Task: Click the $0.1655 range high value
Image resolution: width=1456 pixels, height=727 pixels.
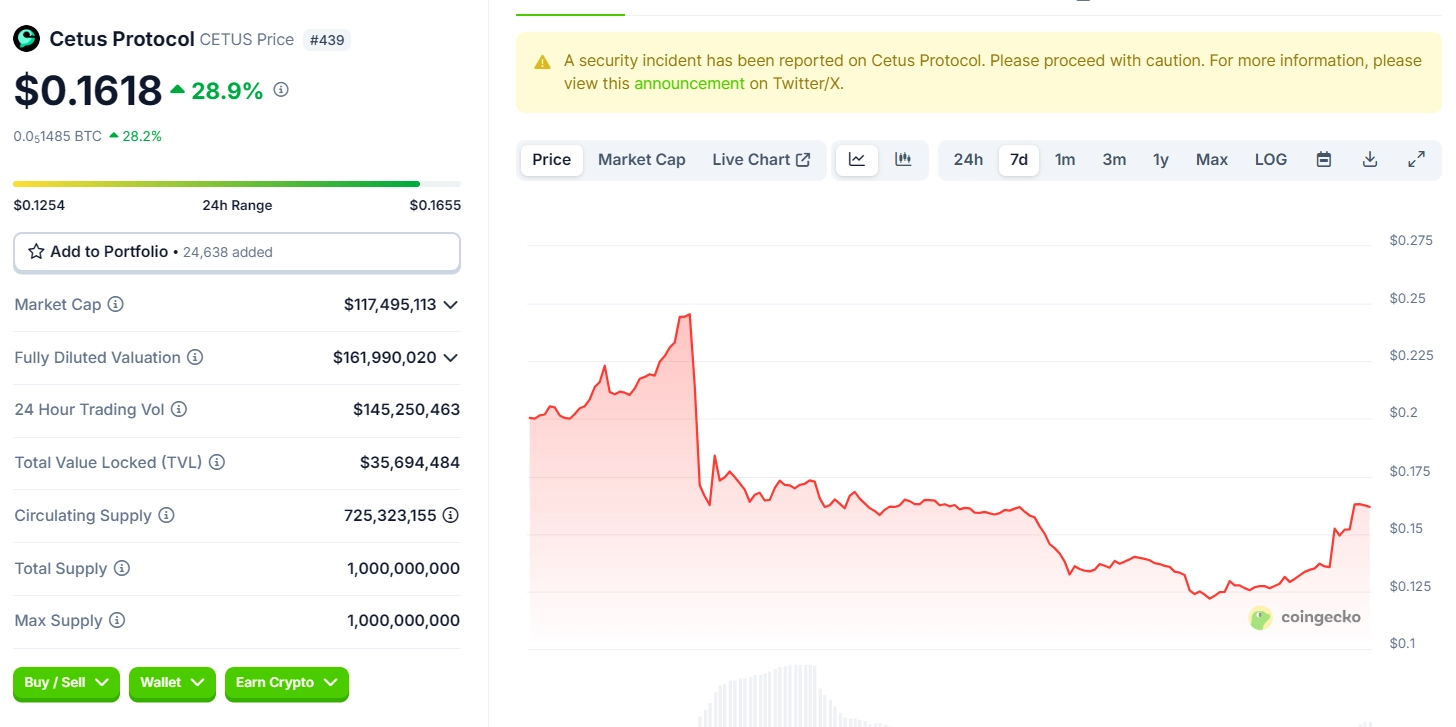Action: tap(435, 205)
